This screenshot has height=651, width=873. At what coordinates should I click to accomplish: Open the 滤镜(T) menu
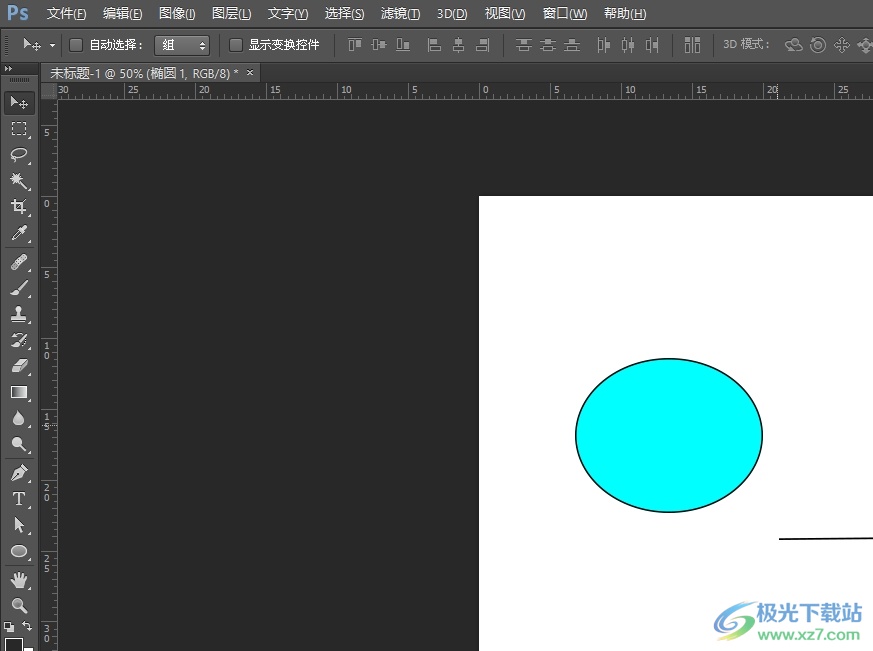tap(400, 14)
